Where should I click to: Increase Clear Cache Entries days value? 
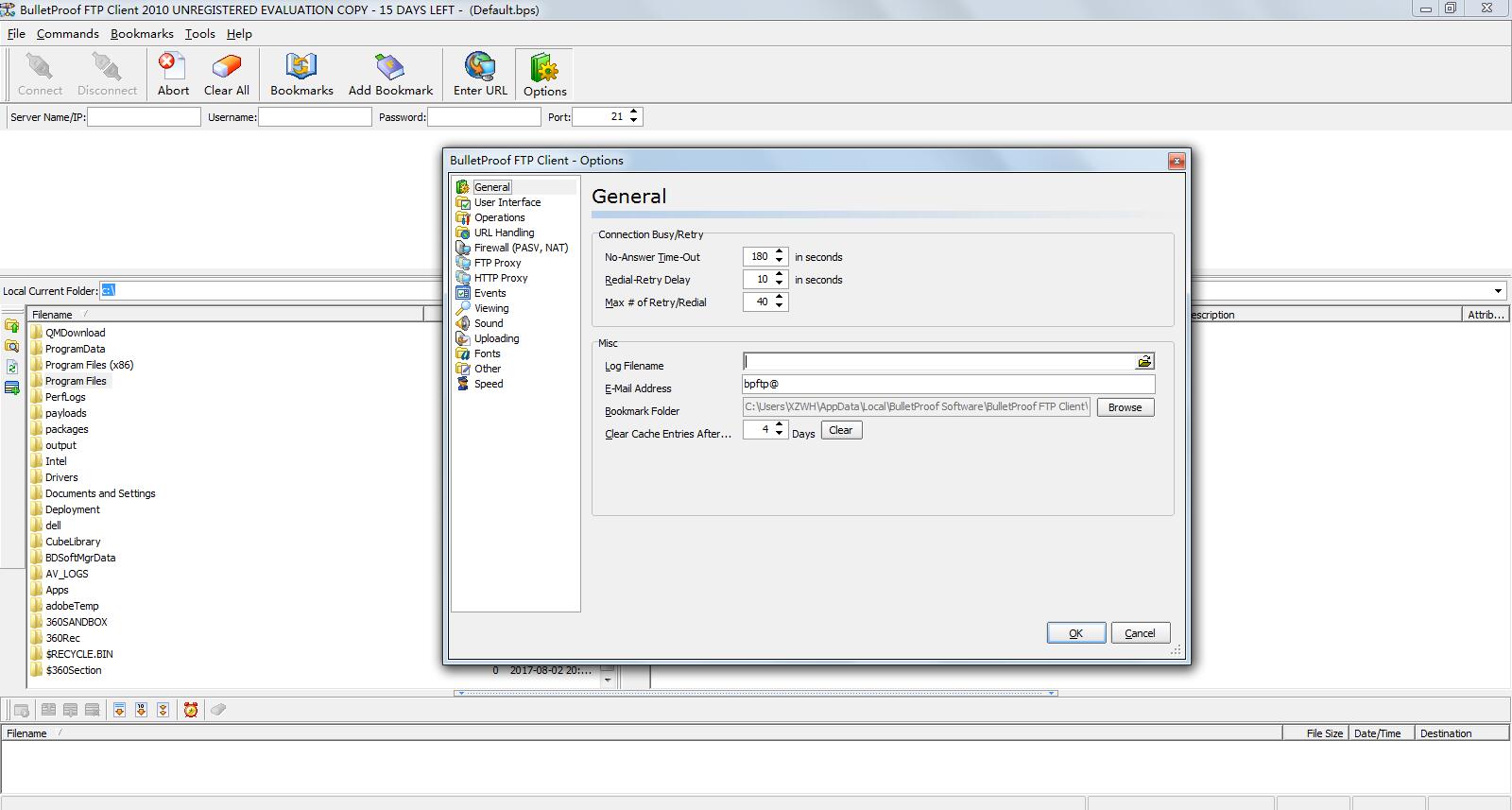click(780, 425)
